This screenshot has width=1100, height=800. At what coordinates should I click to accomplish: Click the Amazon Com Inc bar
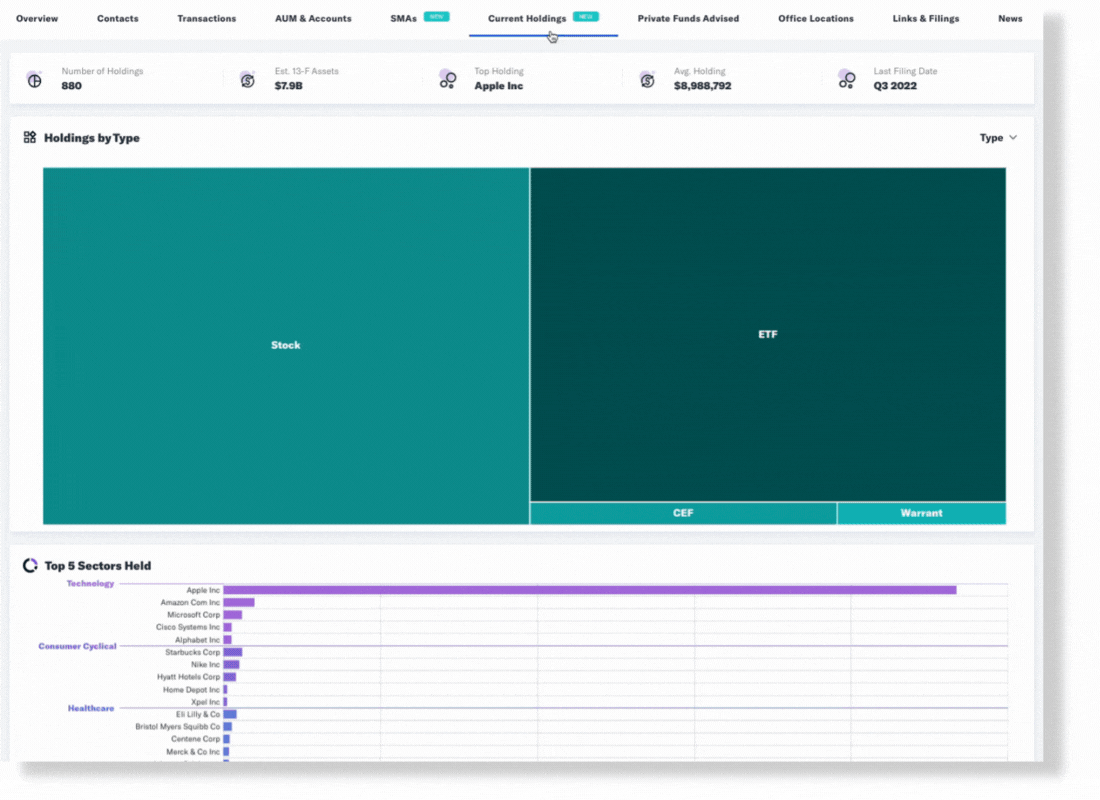pos(239,602)
